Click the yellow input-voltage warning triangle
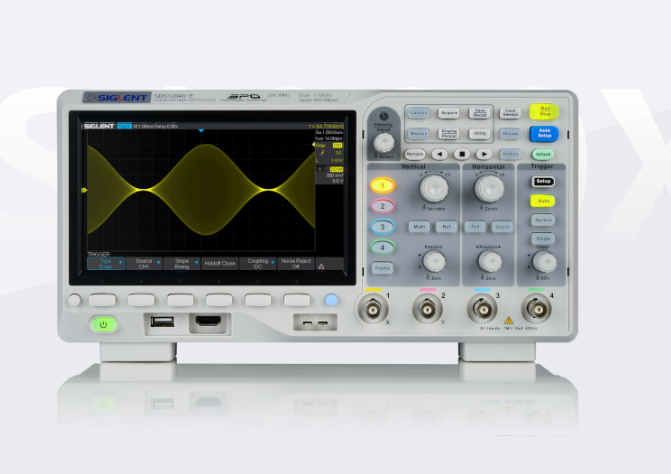Viewport: 671px width, 474px height. pyautogui.click(x=508, y=320)
